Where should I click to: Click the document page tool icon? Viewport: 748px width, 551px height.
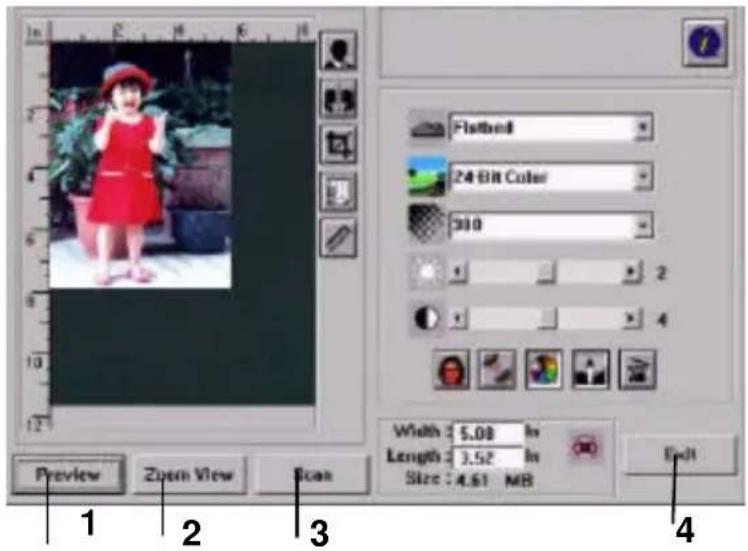click(338, 191)
